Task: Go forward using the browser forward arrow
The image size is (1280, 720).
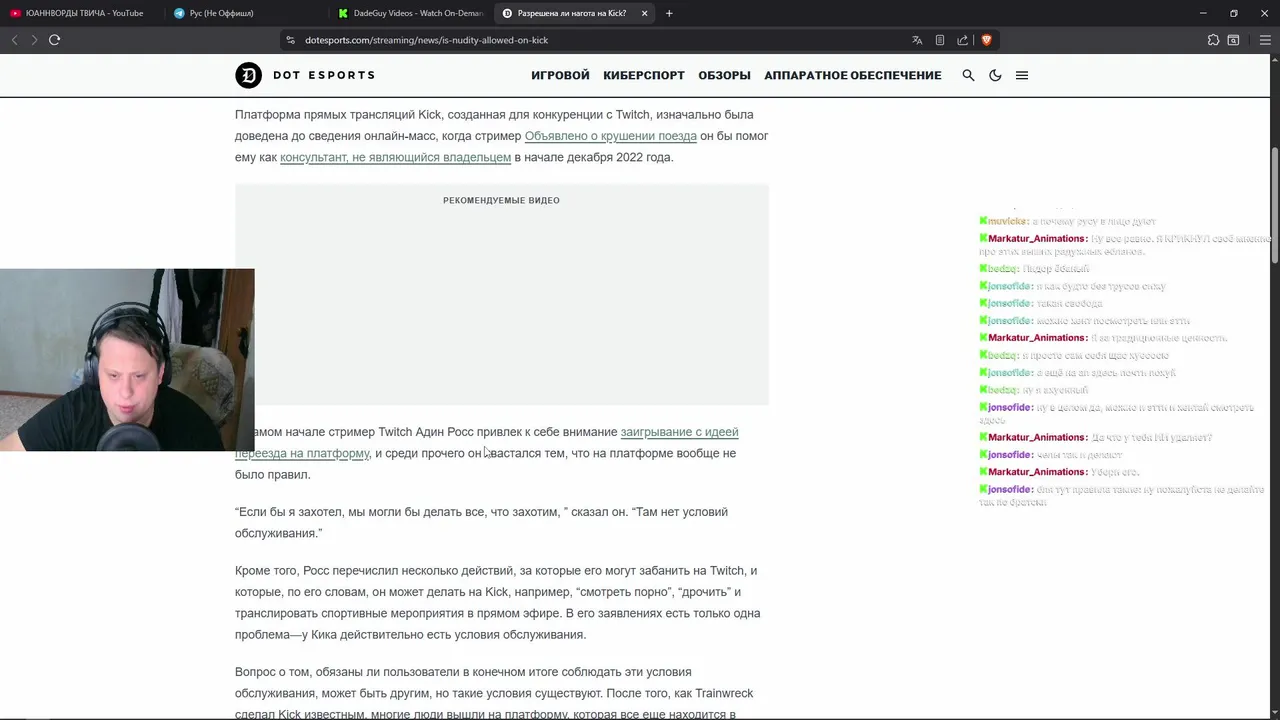Action: click(34, 40)
